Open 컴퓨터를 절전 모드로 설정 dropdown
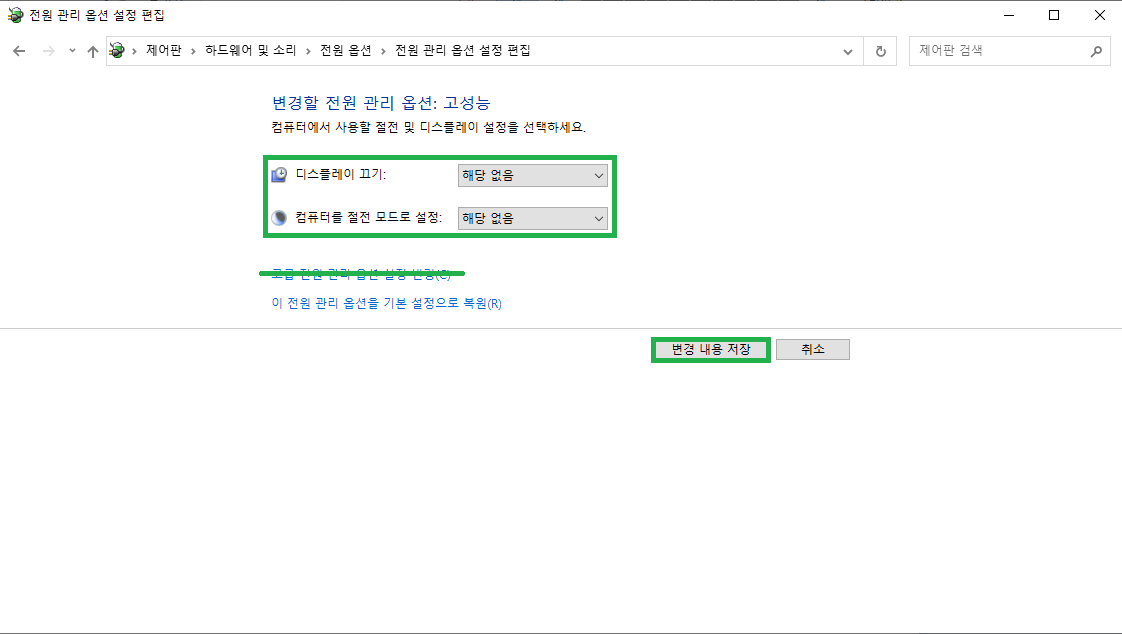 tap(532, 218)
